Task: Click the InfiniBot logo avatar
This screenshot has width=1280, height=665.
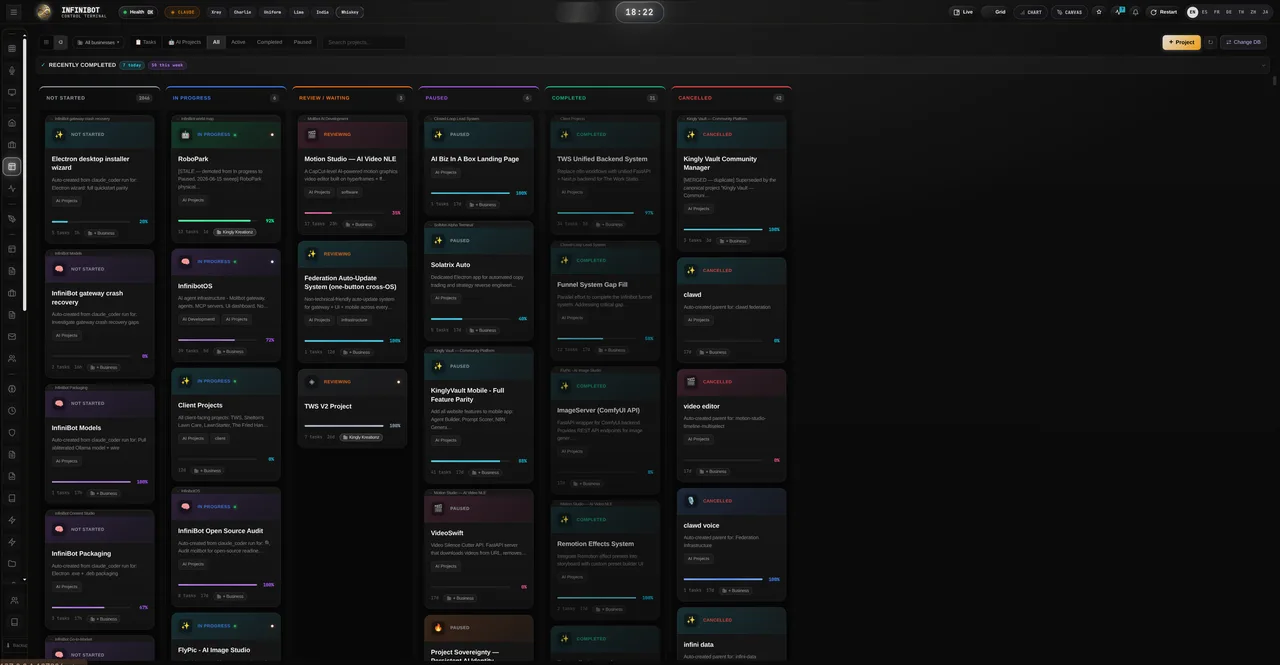Action: [x=43, y=12]
